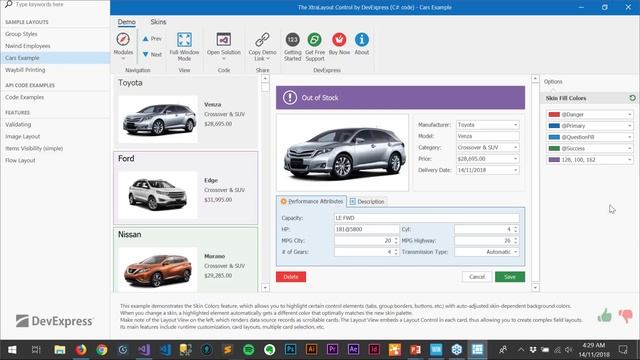The image size is (640, 360).
Task: Open Waybill Printing sample
Action: pyautogui.click(x=25, y=70)
